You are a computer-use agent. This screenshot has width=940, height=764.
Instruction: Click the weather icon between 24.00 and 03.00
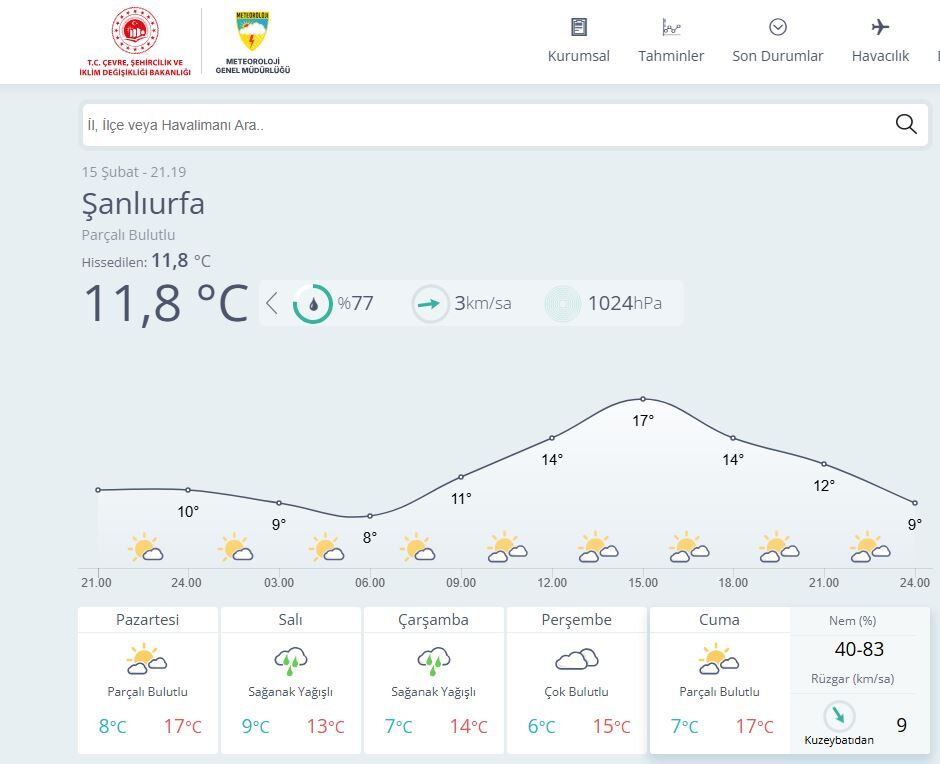236,547
